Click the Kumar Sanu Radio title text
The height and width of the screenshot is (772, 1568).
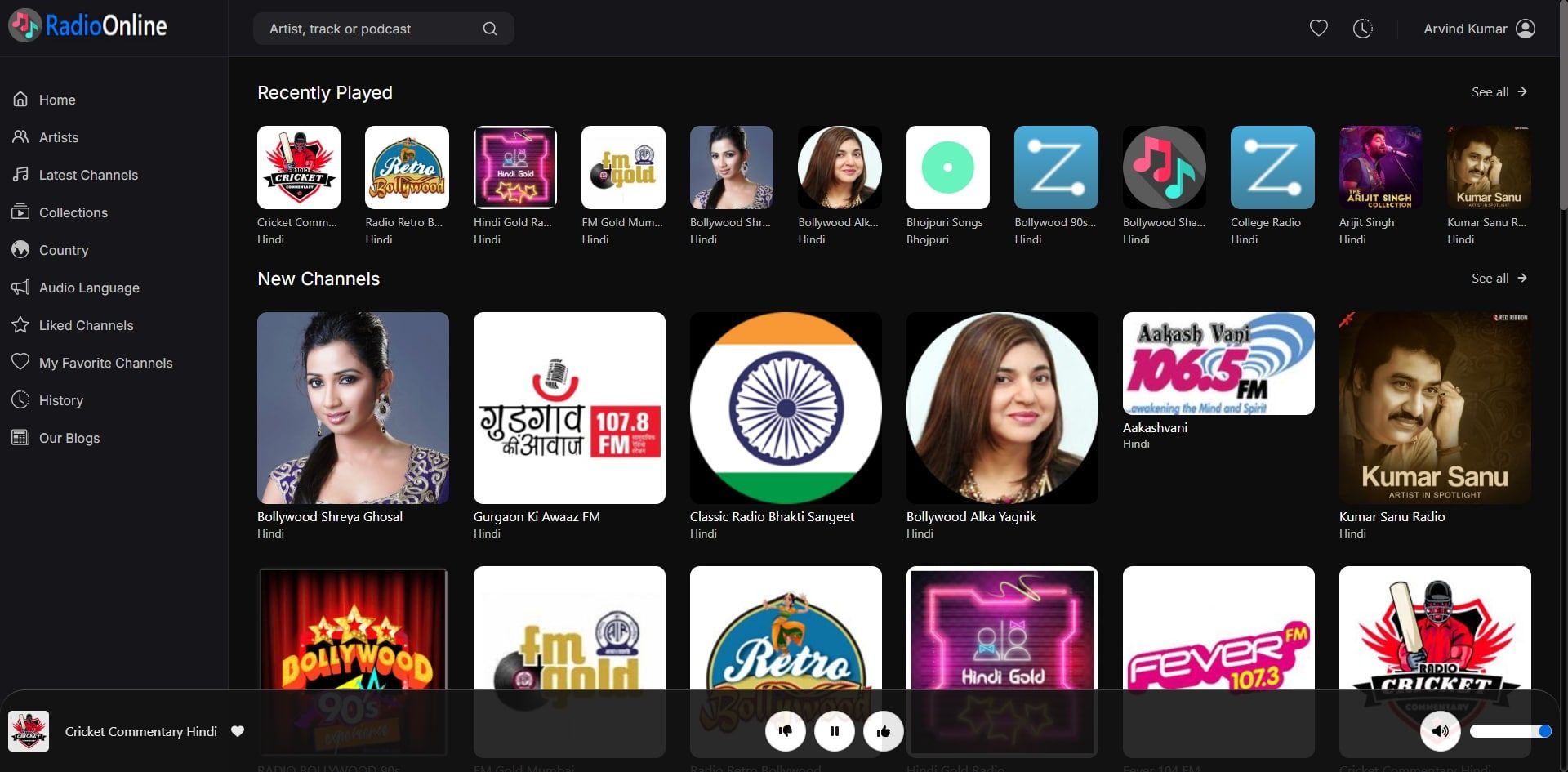click(1392, 516)
